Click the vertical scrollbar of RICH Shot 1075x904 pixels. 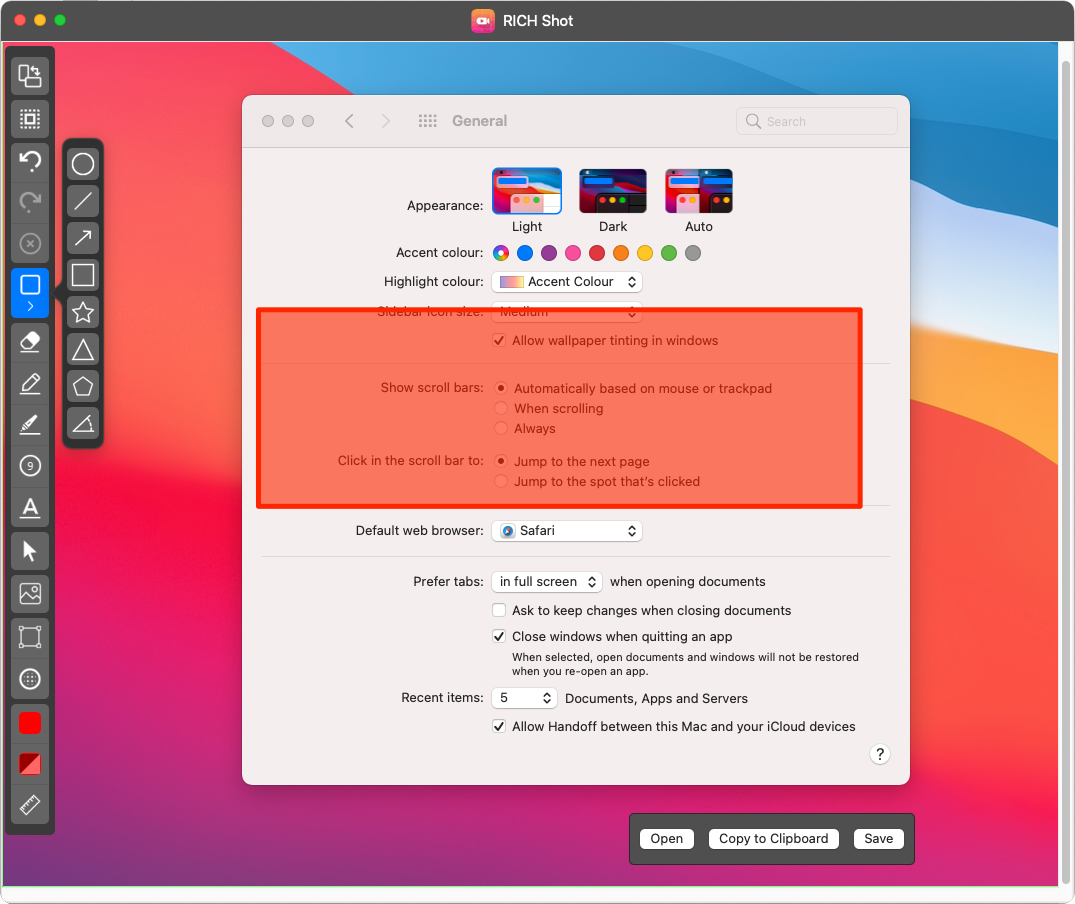click(x=1066, y=473)
